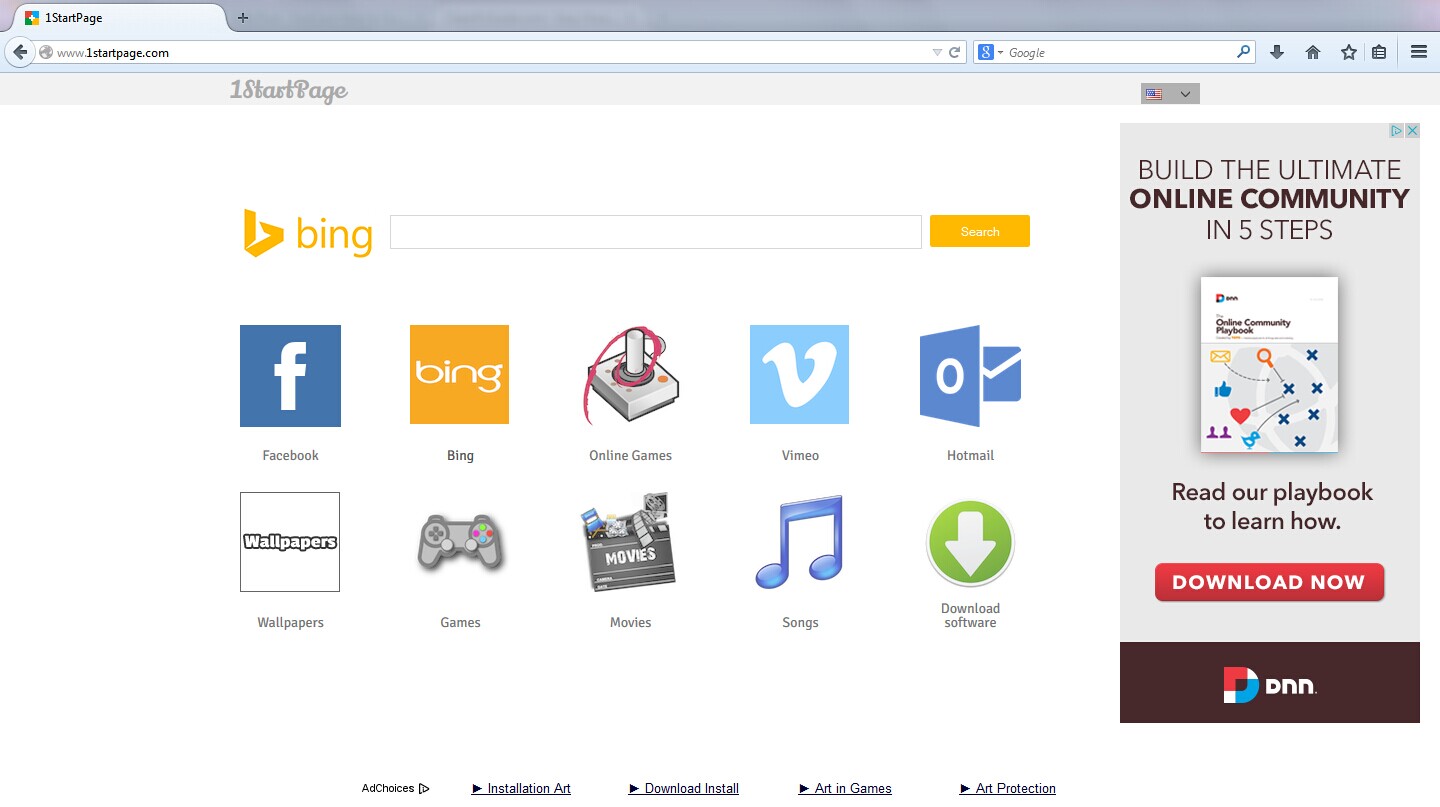
Task: Show bookmarks list icon
Action: coord(1379,52)
